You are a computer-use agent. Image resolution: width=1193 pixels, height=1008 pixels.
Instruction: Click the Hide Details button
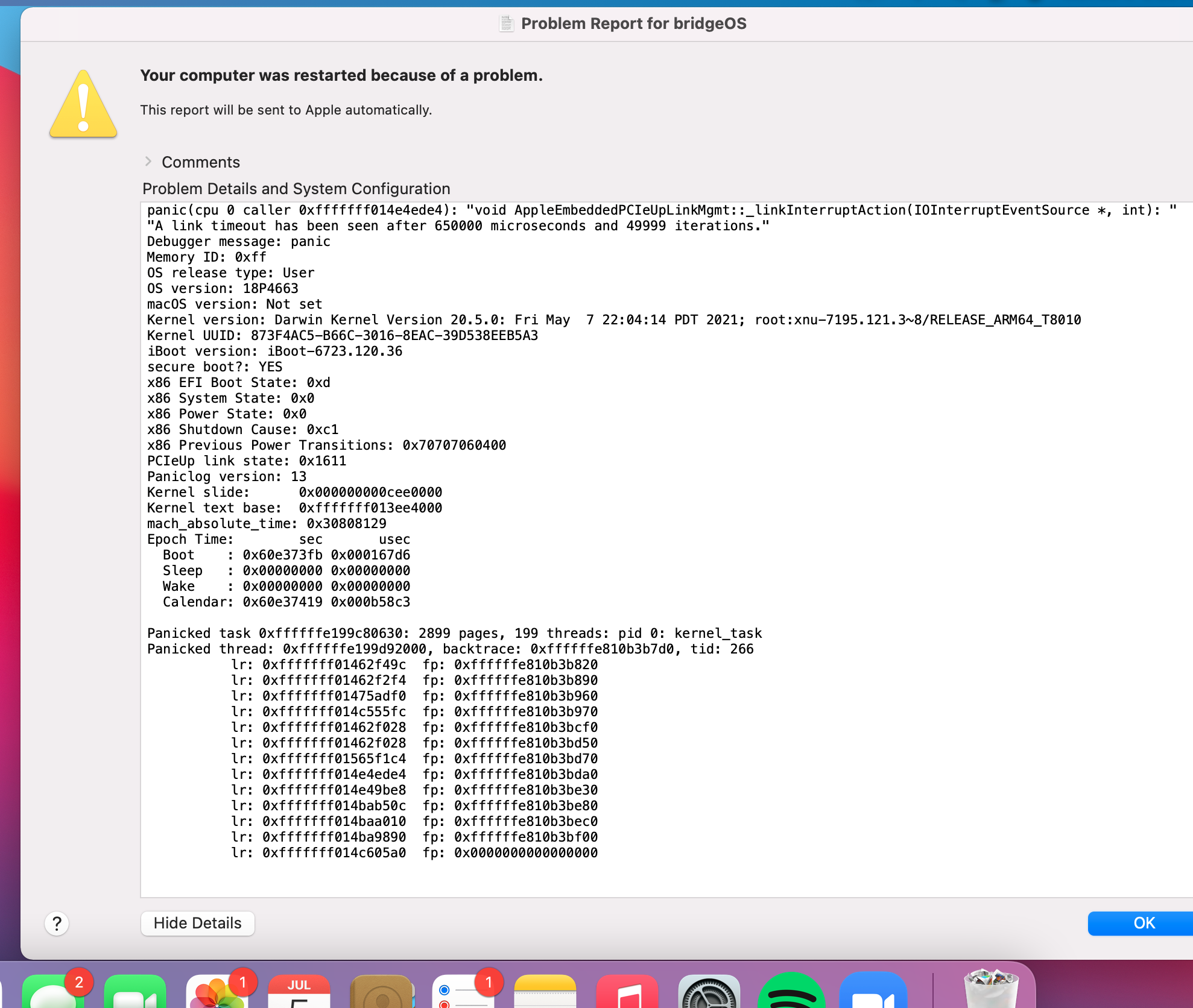coord(197,923)
